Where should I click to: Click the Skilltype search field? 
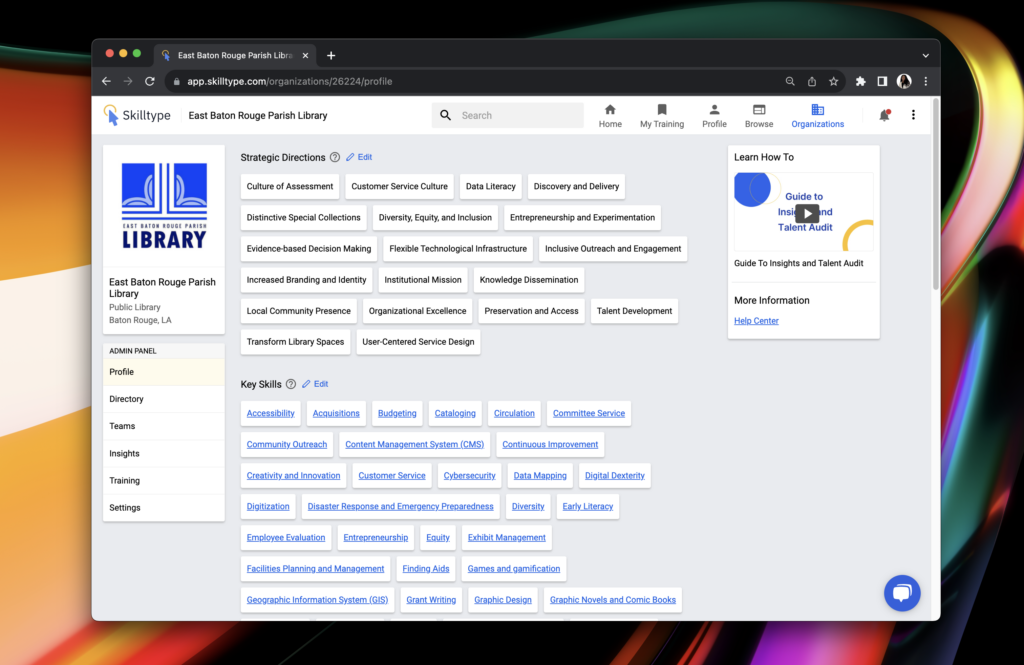coord(518,115)
